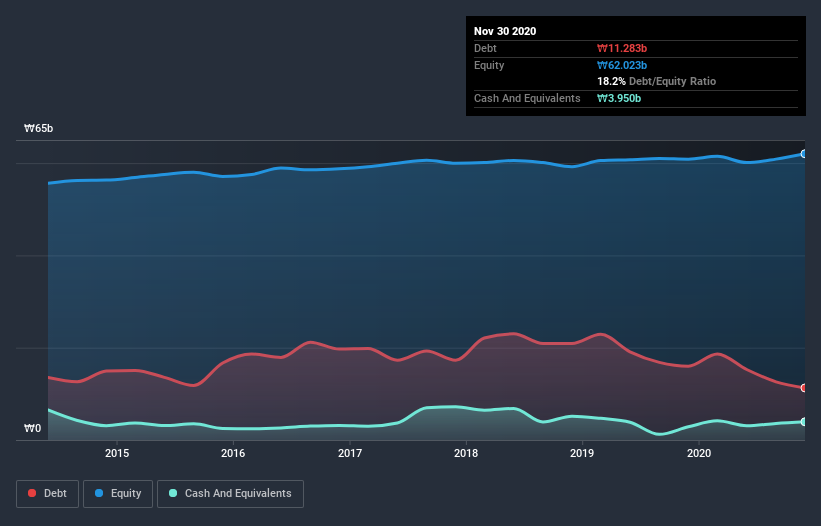Toggle the Debt legend button
Image resolution: width=821 pixels, height=526 pixels.
(x=47, y=494)
